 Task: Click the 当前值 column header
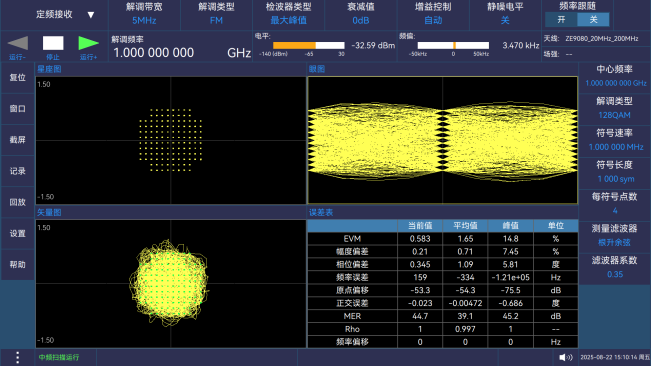(x=420, y=226)
